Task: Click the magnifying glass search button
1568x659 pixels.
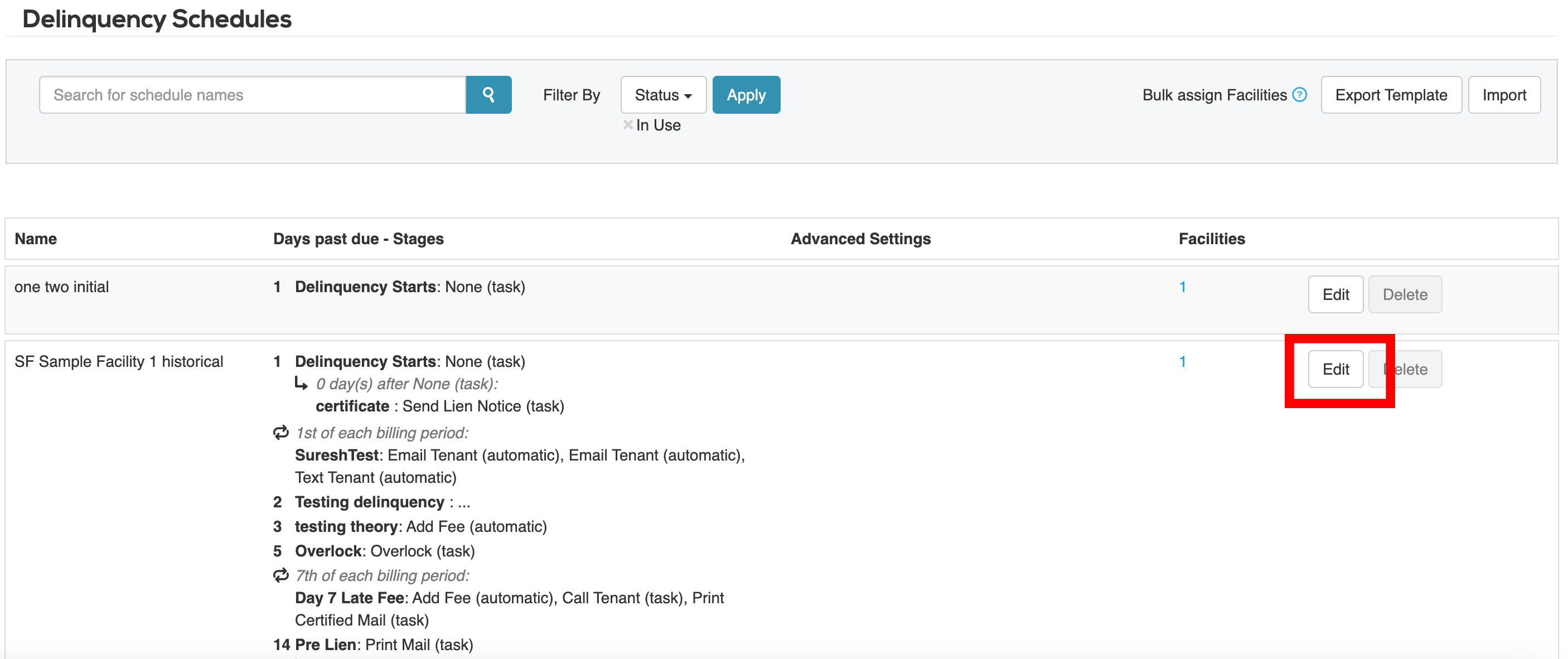Action: coord(488,94)
